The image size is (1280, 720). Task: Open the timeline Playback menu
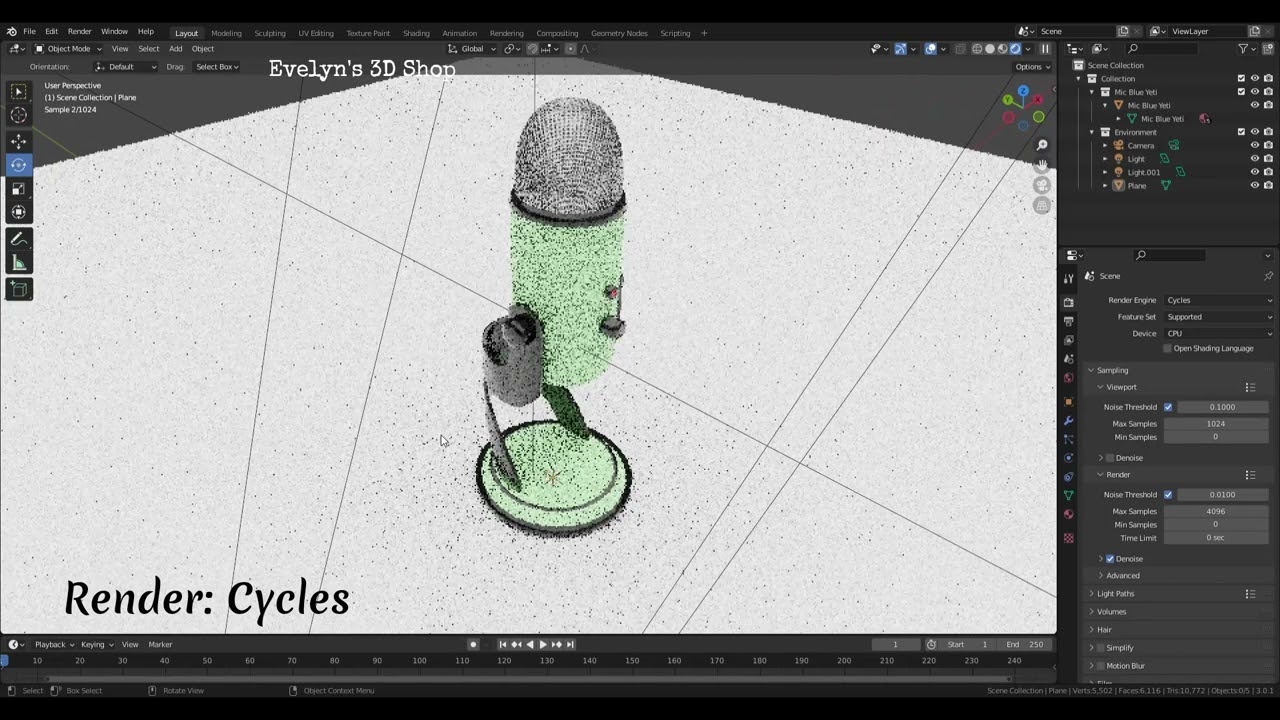(53, 645)
